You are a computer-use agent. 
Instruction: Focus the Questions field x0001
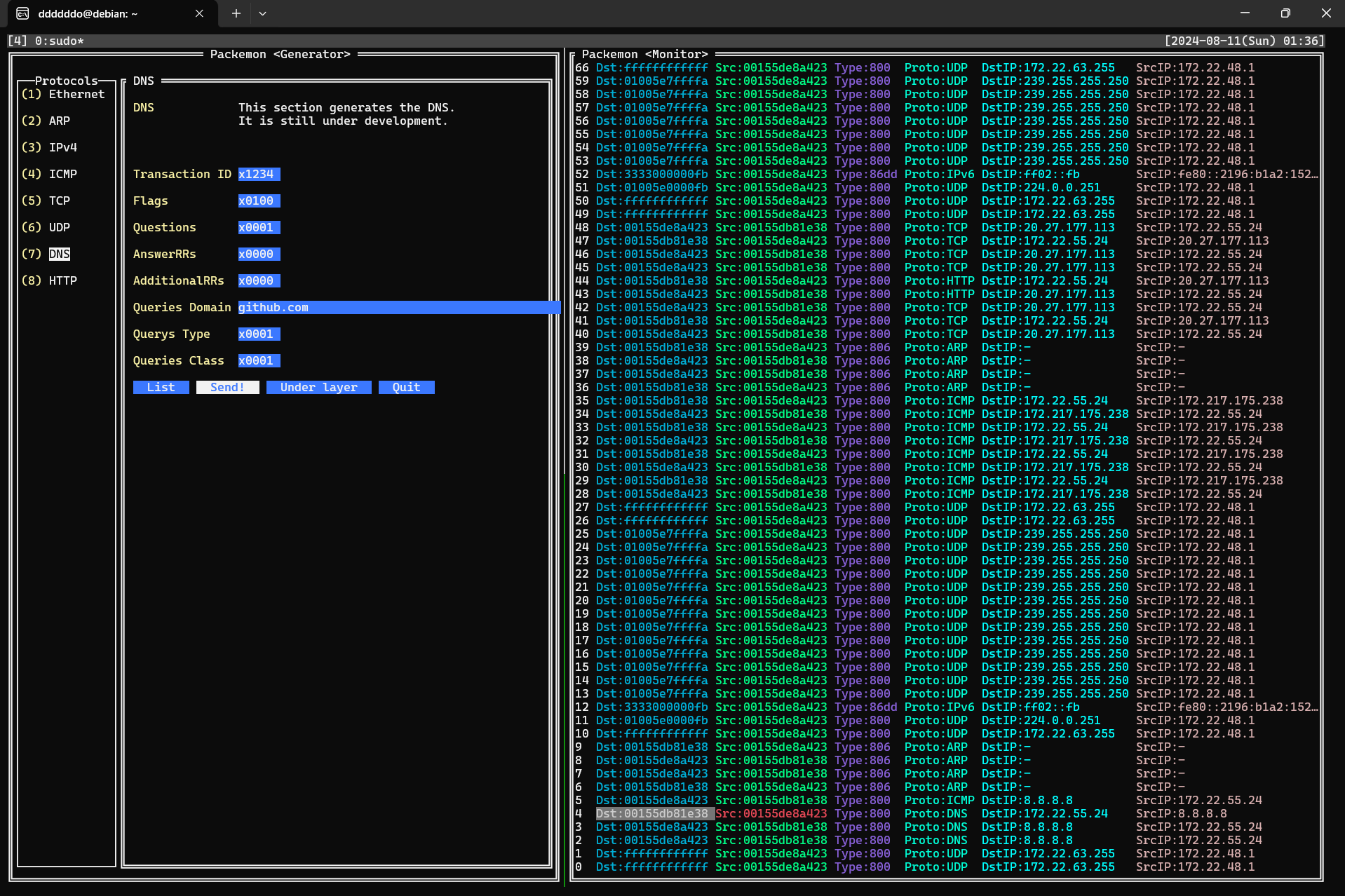tap(259, 227)
